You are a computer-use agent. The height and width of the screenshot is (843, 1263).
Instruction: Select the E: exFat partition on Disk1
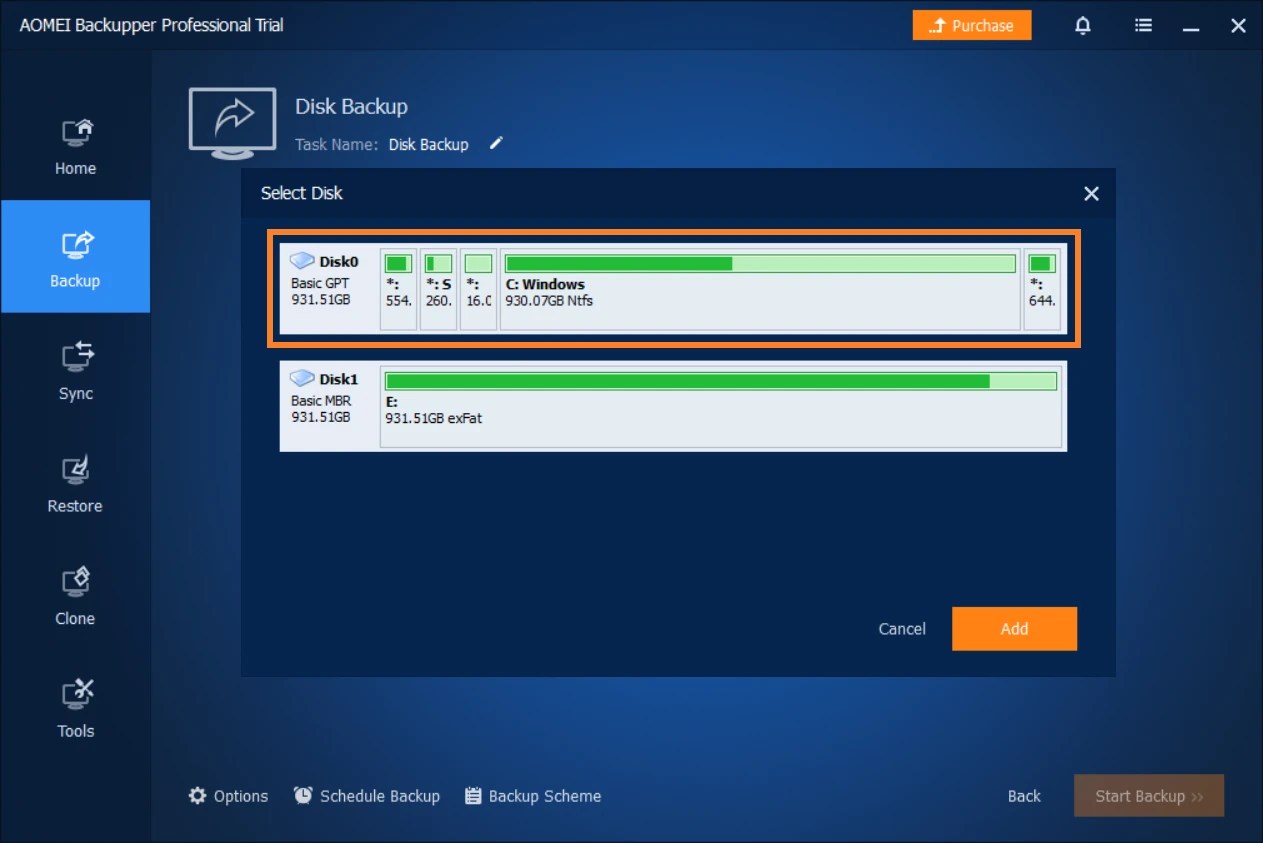pos(721,407)
